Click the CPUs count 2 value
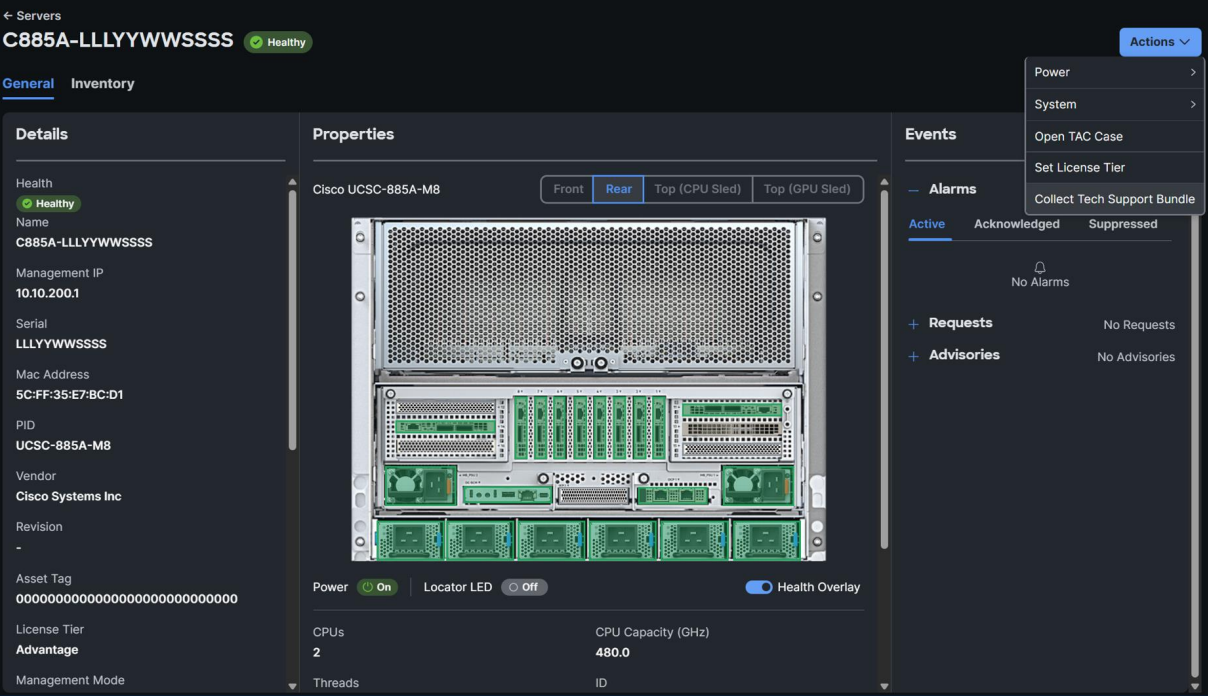 pyautogui.click(x=317, y=652)
